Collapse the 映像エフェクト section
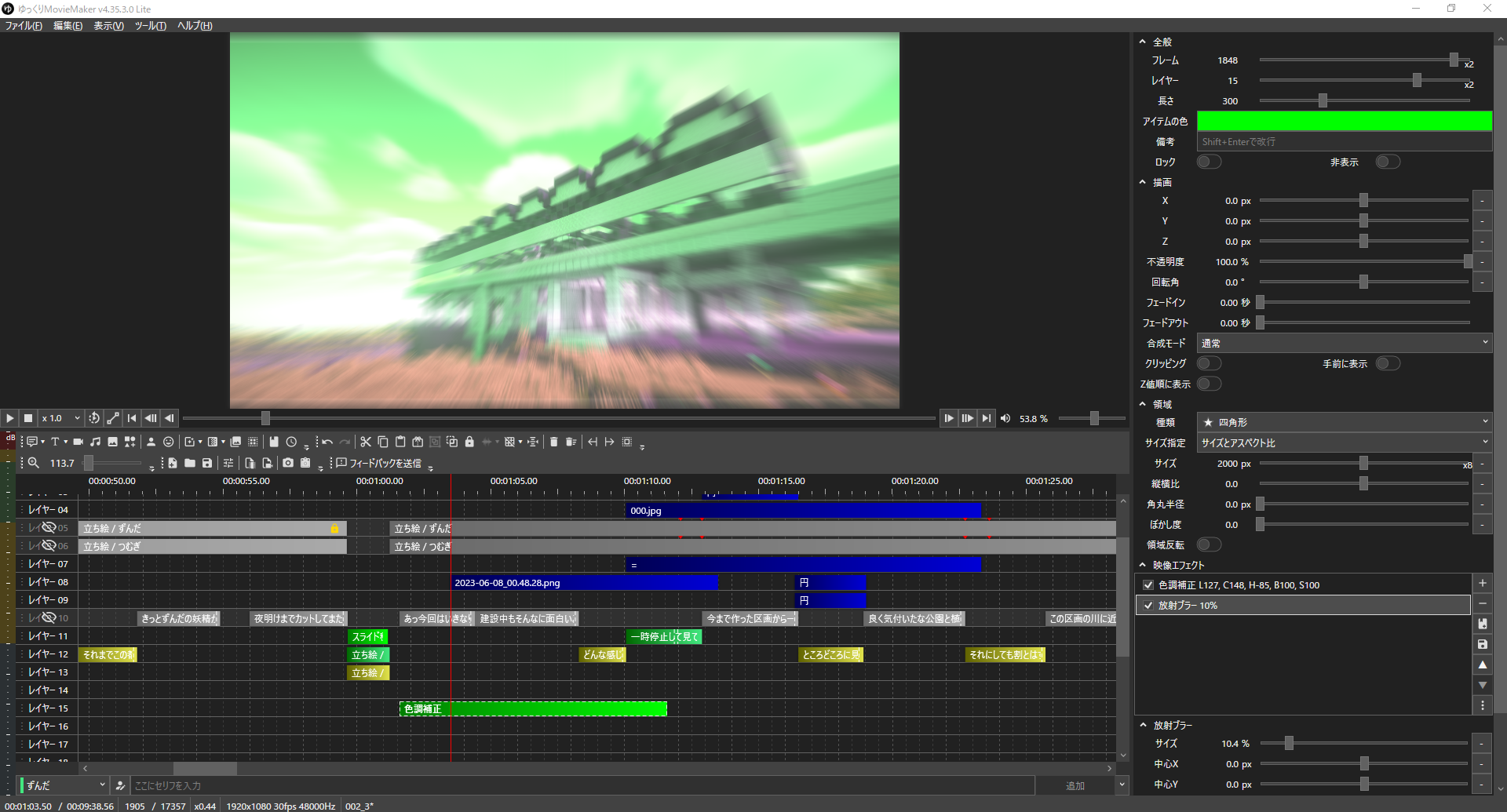The width and height of the screenshot is (1507, 812). coord(1143,565)
